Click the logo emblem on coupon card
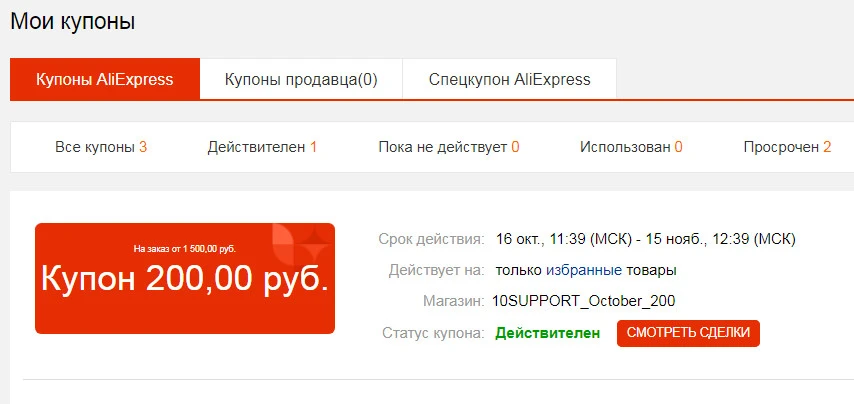 click(301, 244)
